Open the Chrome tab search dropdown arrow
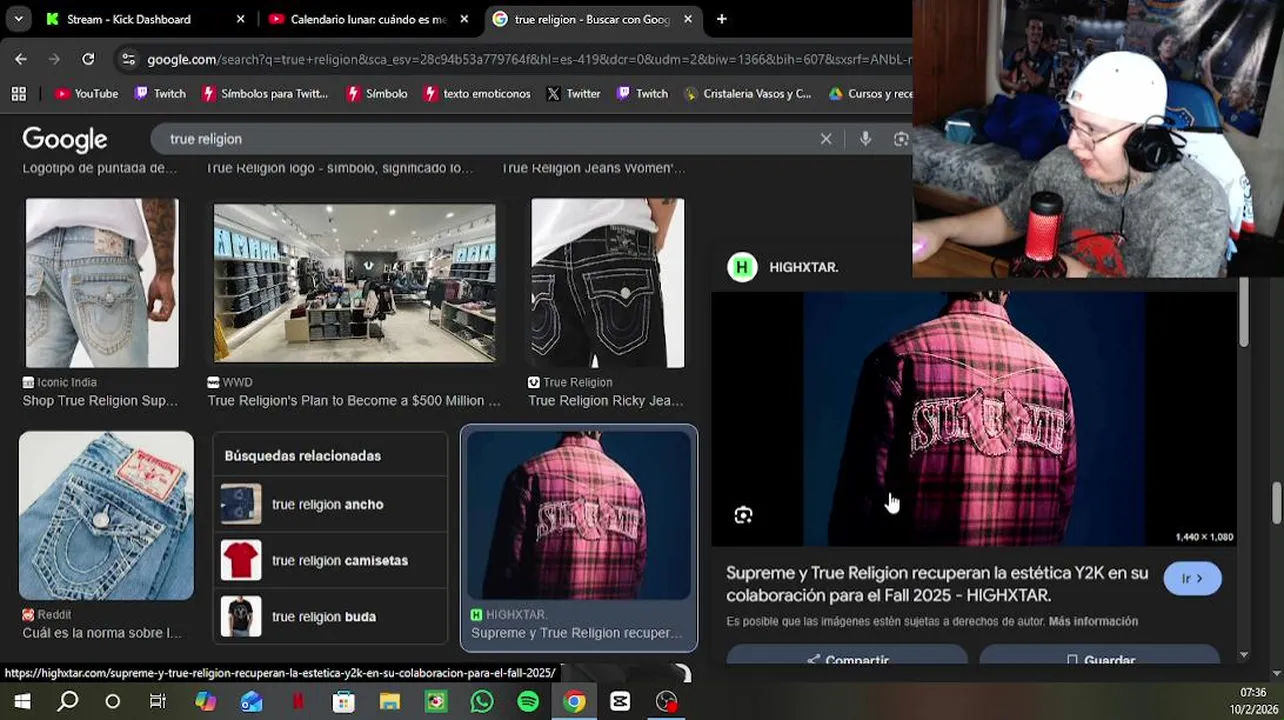 pos(18,19)
